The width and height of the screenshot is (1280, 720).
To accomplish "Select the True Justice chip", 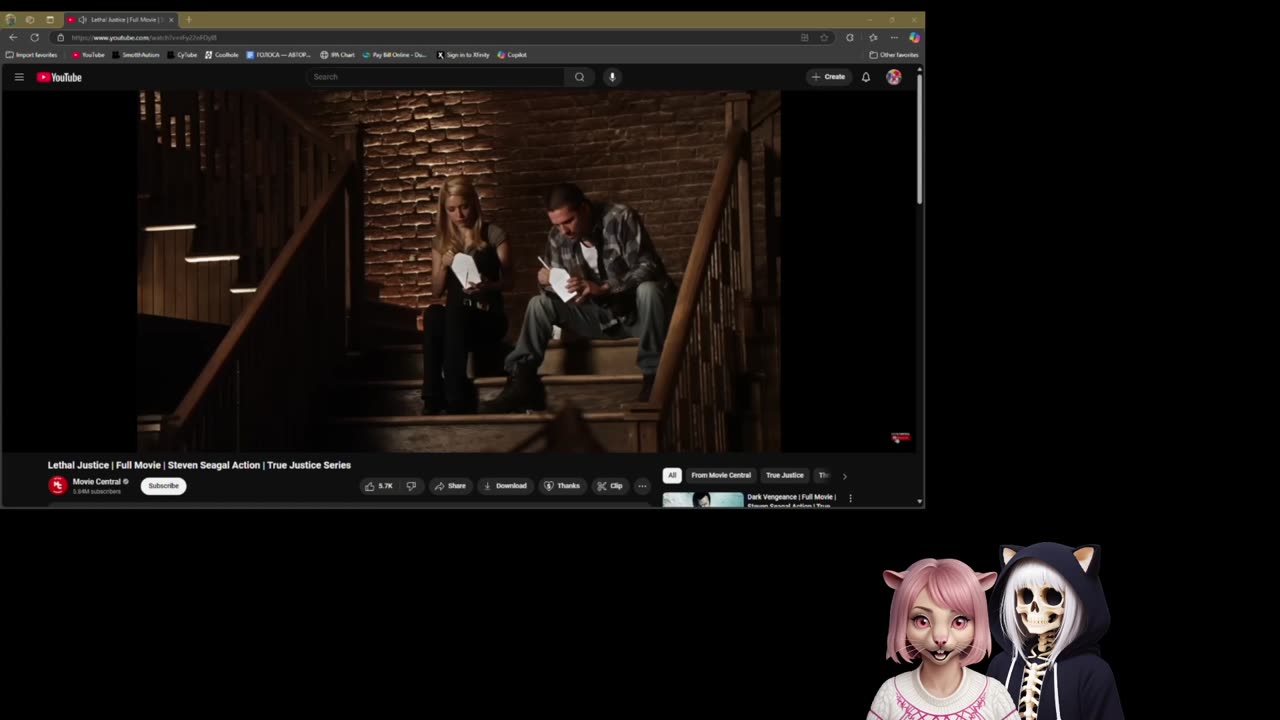I will [785, 475].
